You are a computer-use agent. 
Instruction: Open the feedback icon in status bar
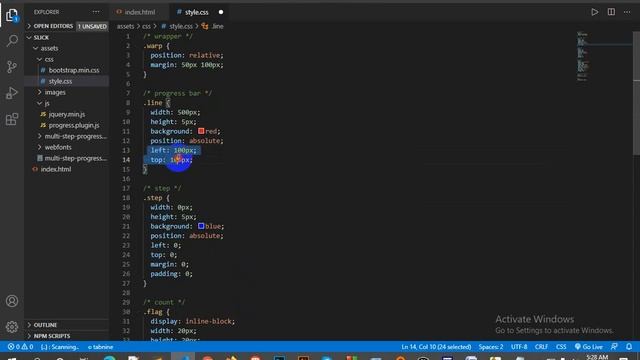614,347
